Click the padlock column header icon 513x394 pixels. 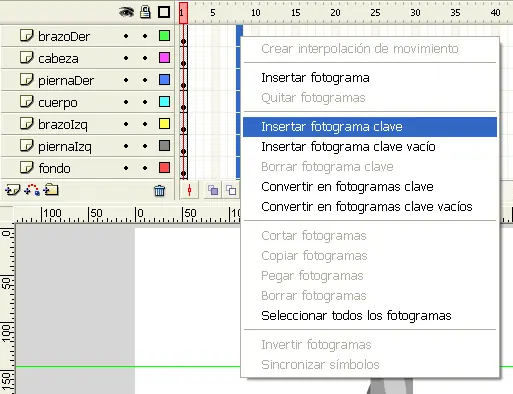click(x=145, y=12)
